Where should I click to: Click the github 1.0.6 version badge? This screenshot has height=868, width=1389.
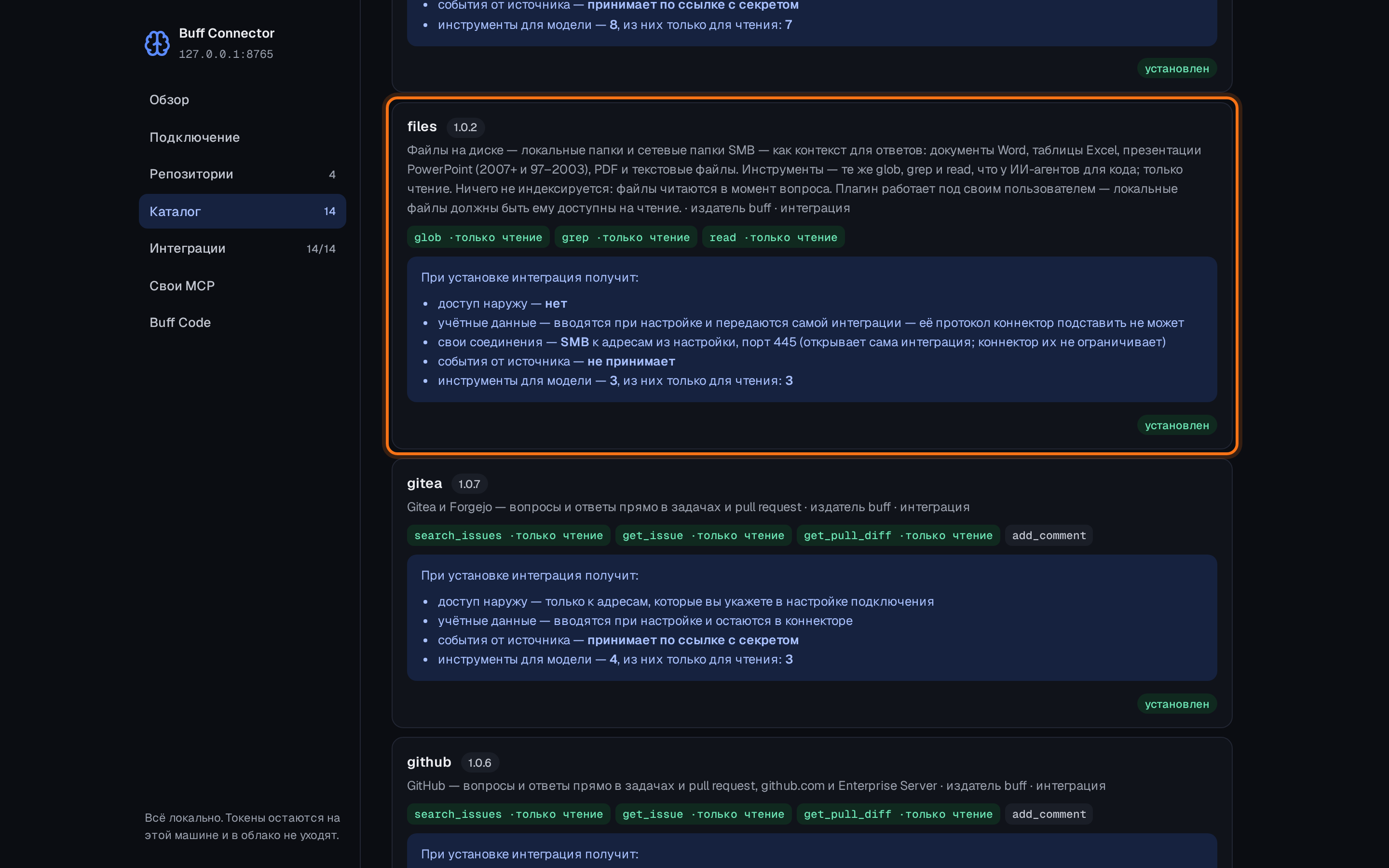pos(479,763)
